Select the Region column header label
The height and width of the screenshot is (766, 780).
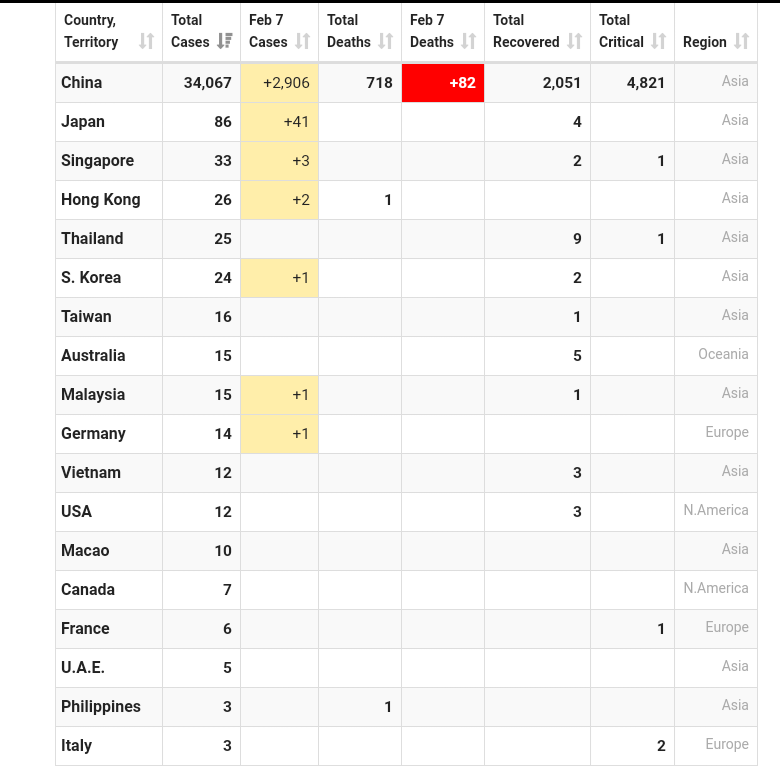(x=704, y=42)
